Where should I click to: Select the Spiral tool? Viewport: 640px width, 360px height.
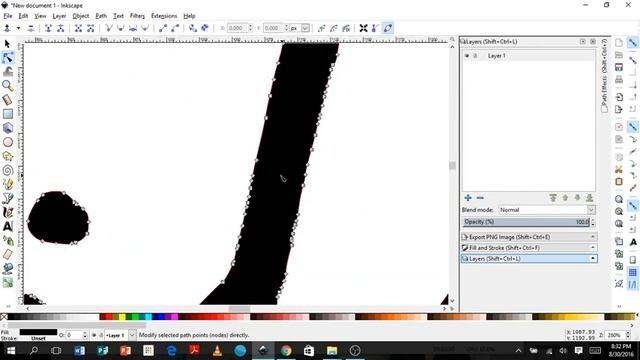7,170
